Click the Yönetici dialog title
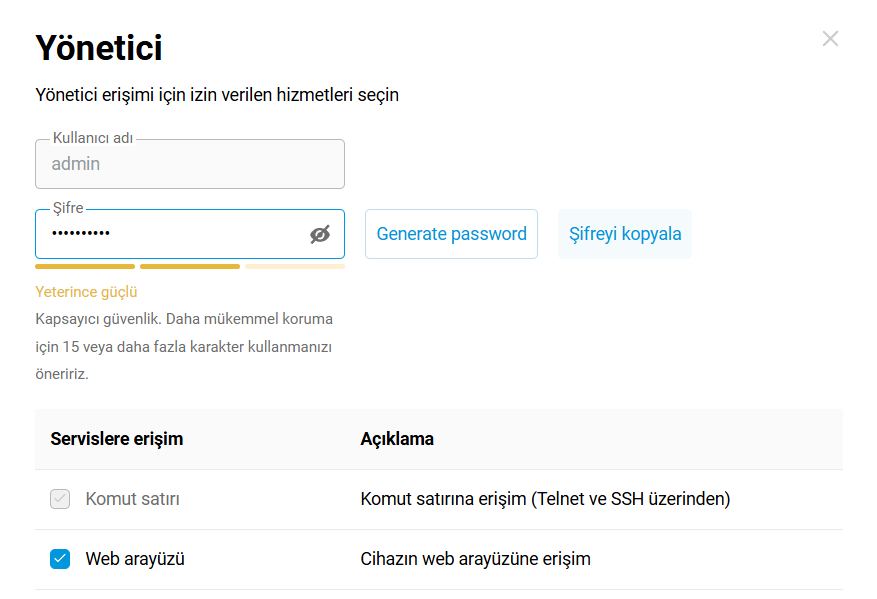Screen dimensions: 877x599 coord(99,47)
